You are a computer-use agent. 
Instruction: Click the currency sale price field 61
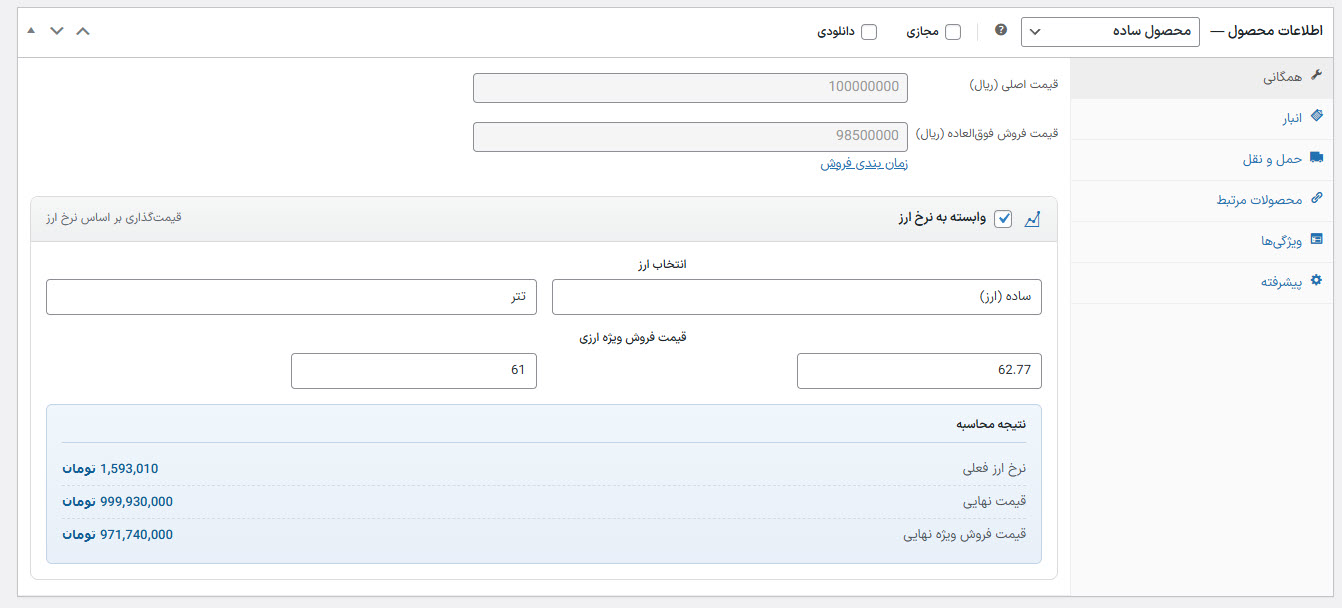click(414, 370)
